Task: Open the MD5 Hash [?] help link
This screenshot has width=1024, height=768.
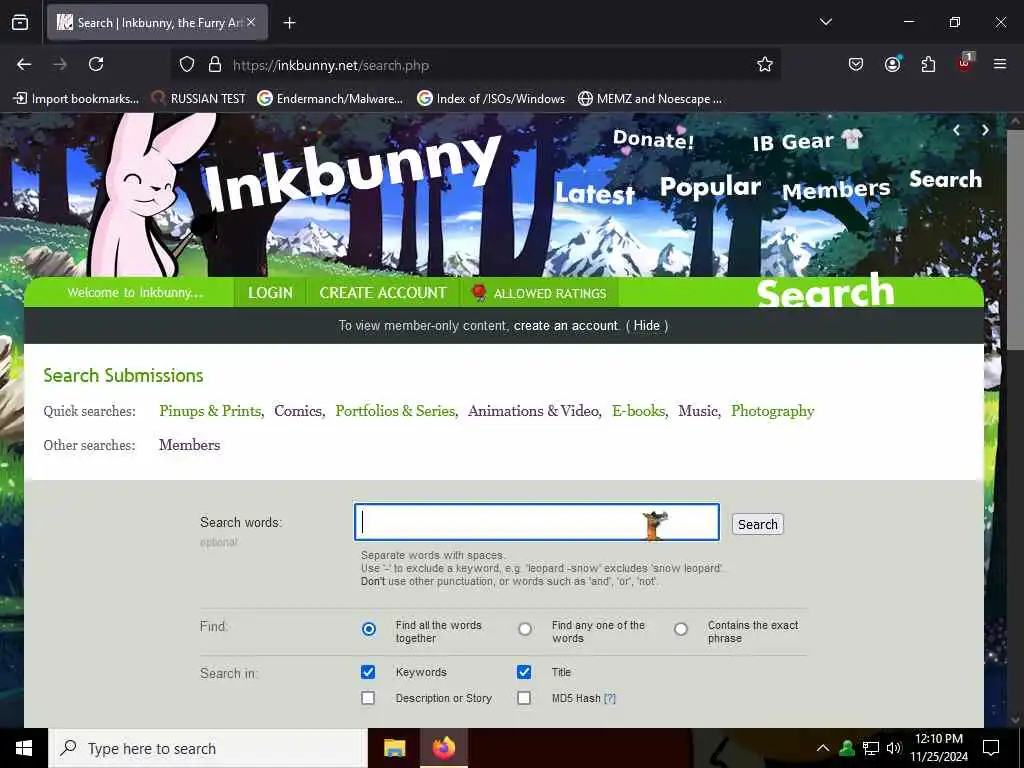Action: tap(610, 699)
